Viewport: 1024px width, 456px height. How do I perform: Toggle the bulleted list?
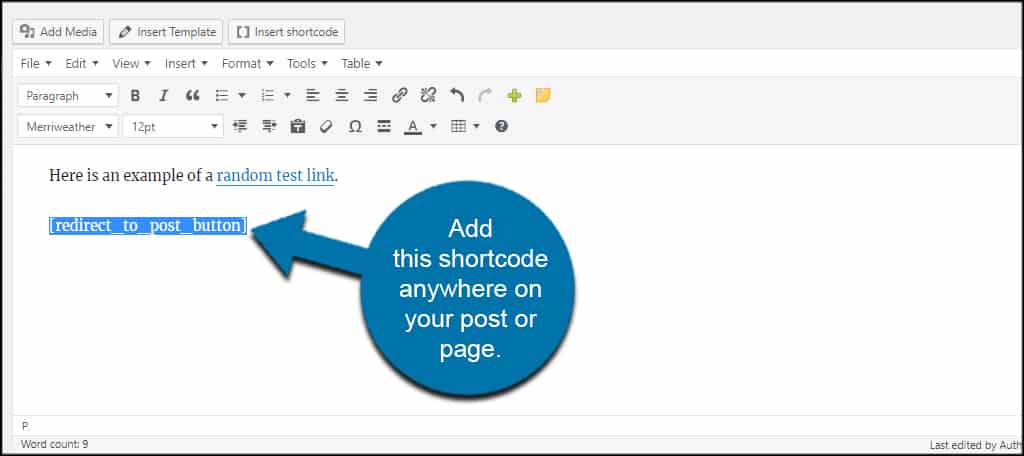coord(222,95)
